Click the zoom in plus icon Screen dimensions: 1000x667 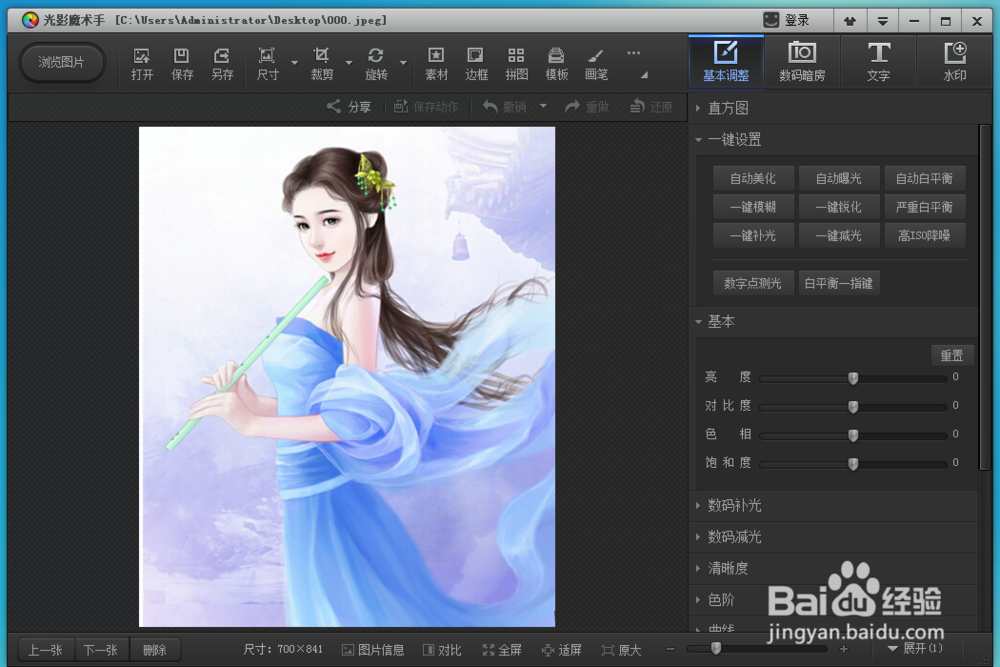(844, 649)
